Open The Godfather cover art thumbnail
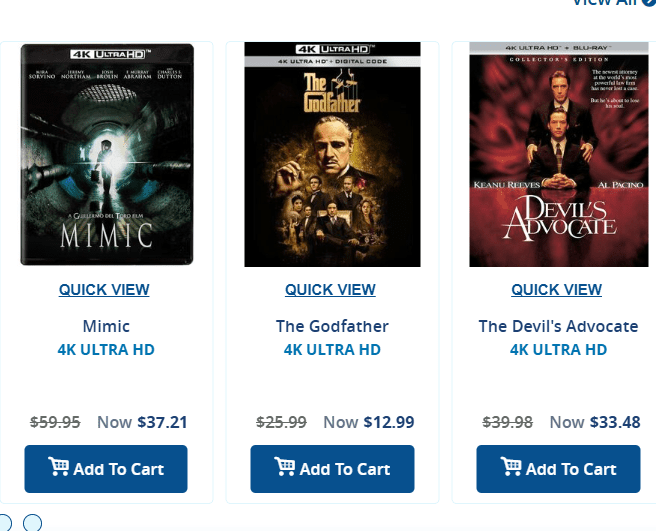The height and width of the screenshot is (531, 656). point(333,154)
